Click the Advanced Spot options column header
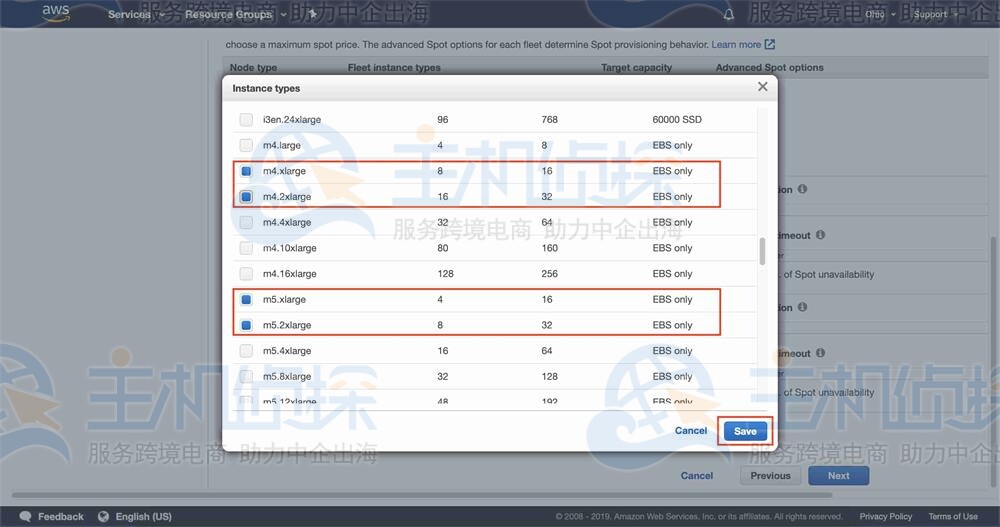This screenshot has height=527, width=1000. pos(769,67)
